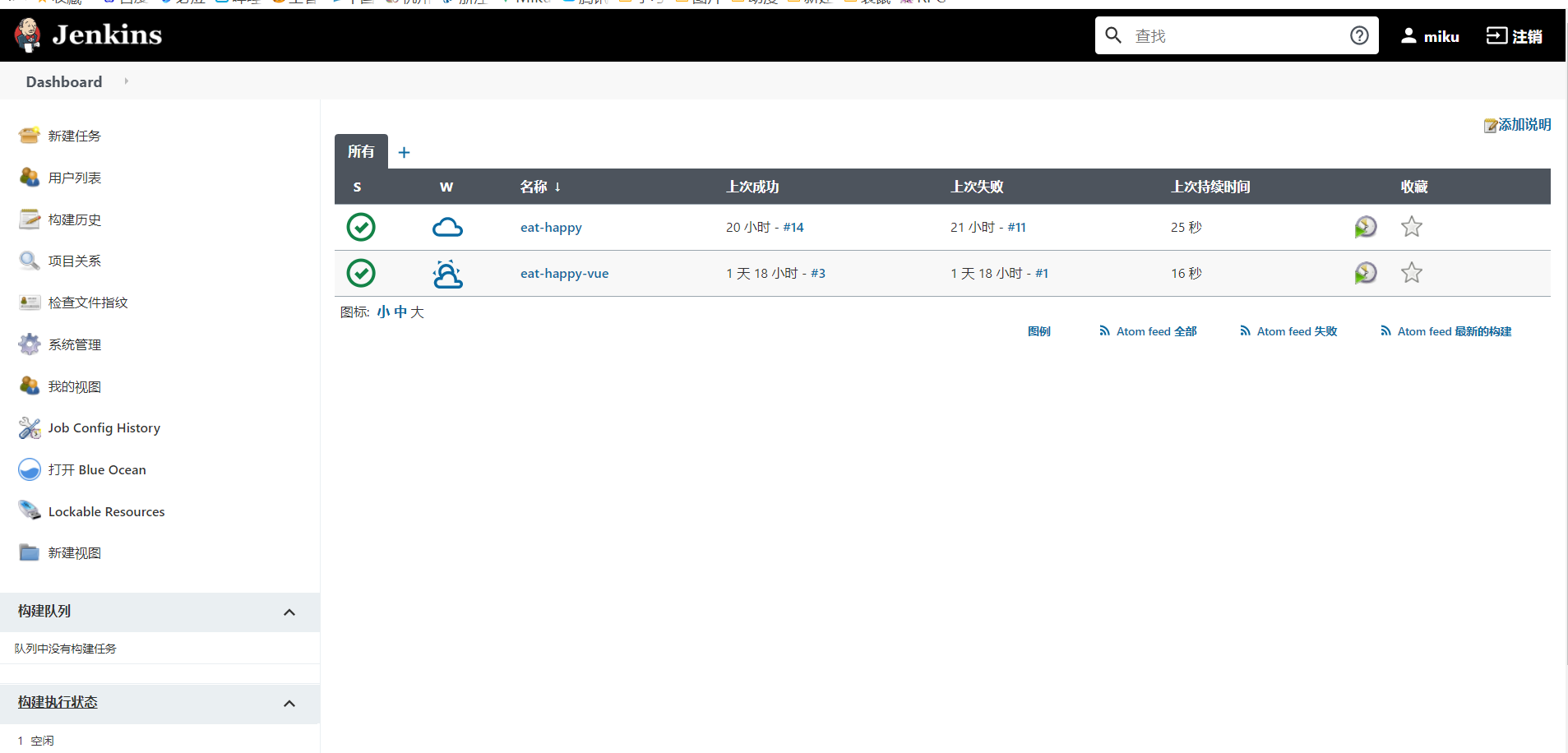Click RSS icon beside Atom feed 全部

[1104, 331]
